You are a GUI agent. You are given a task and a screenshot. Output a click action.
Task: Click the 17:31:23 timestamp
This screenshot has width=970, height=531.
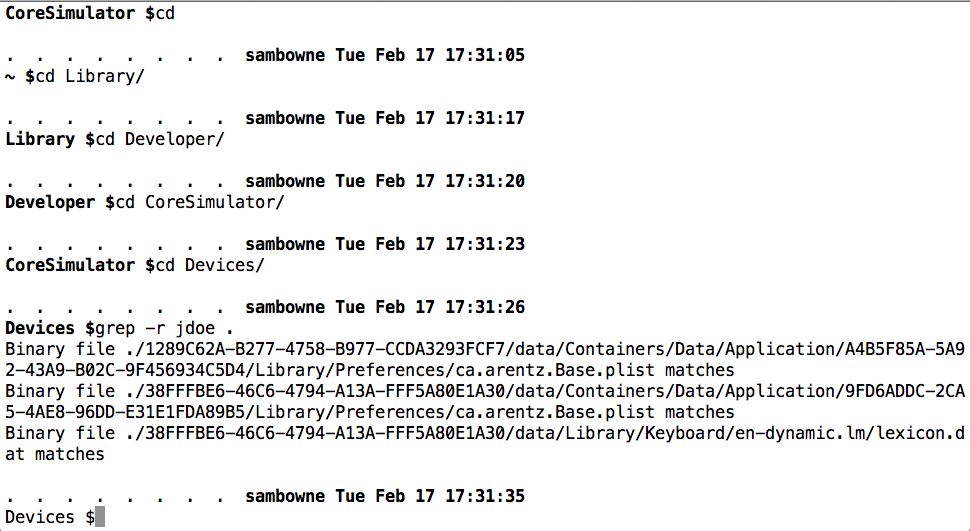coord(484,244)
